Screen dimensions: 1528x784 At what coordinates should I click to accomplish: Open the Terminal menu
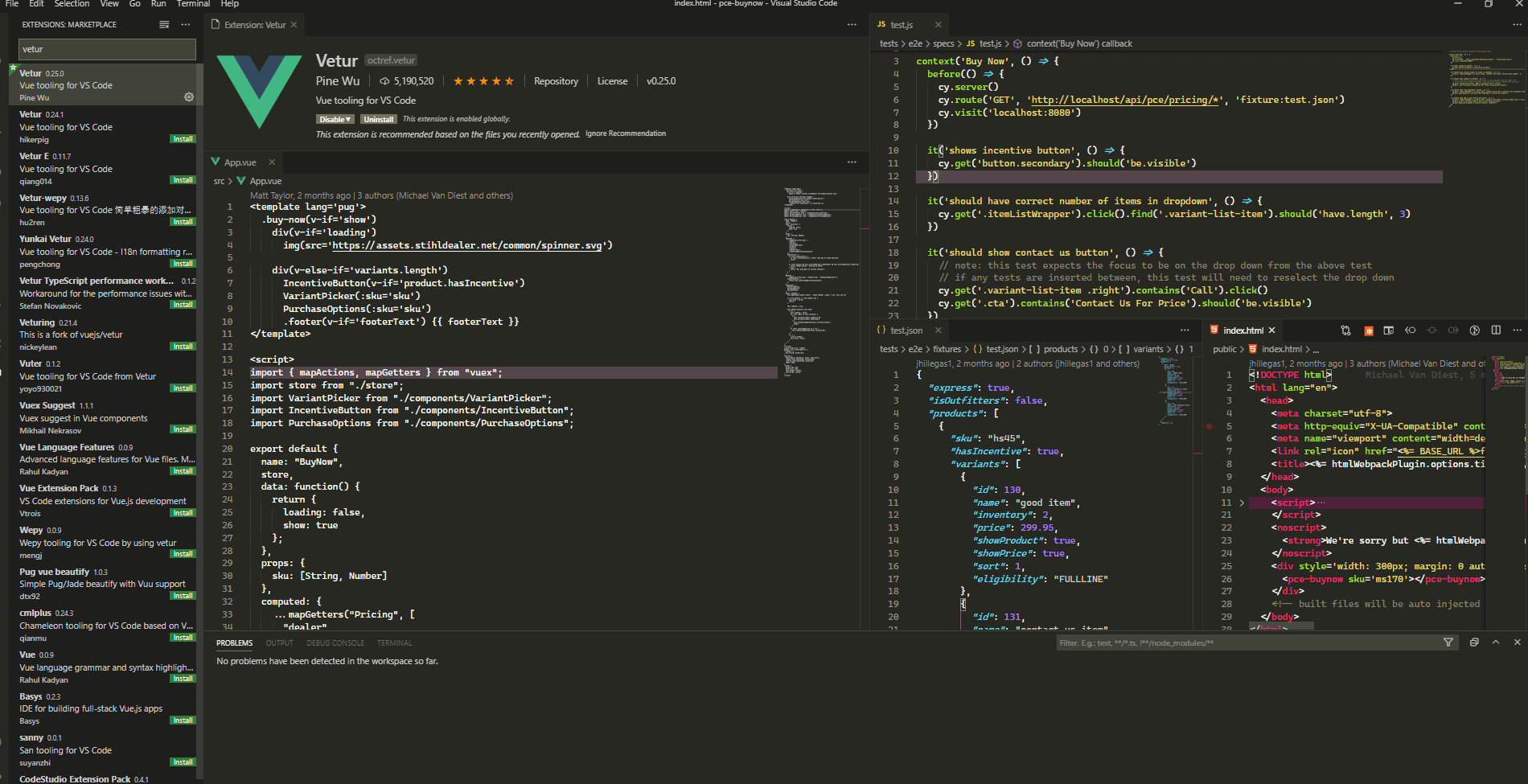pos(193,4)
